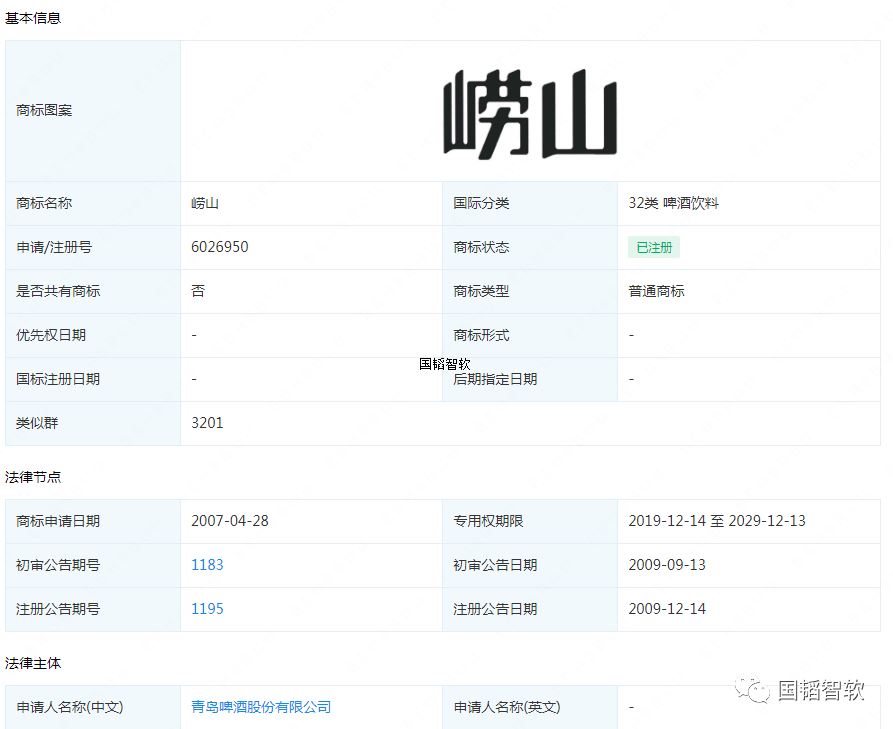This screenshot has width=893, height=729.
Task: Click the 商标名称 field label
Action: coord(44,203)
